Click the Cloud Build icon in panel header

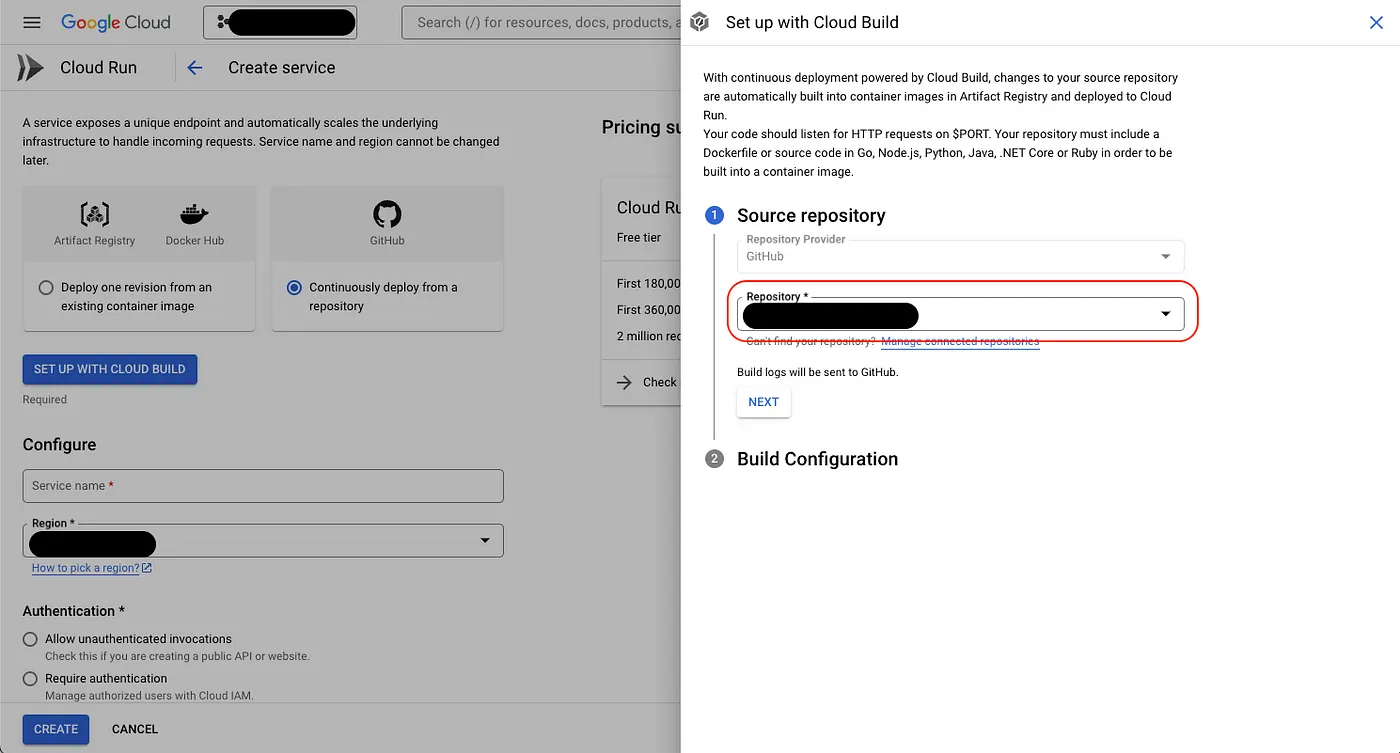click(x=700, y=22)
